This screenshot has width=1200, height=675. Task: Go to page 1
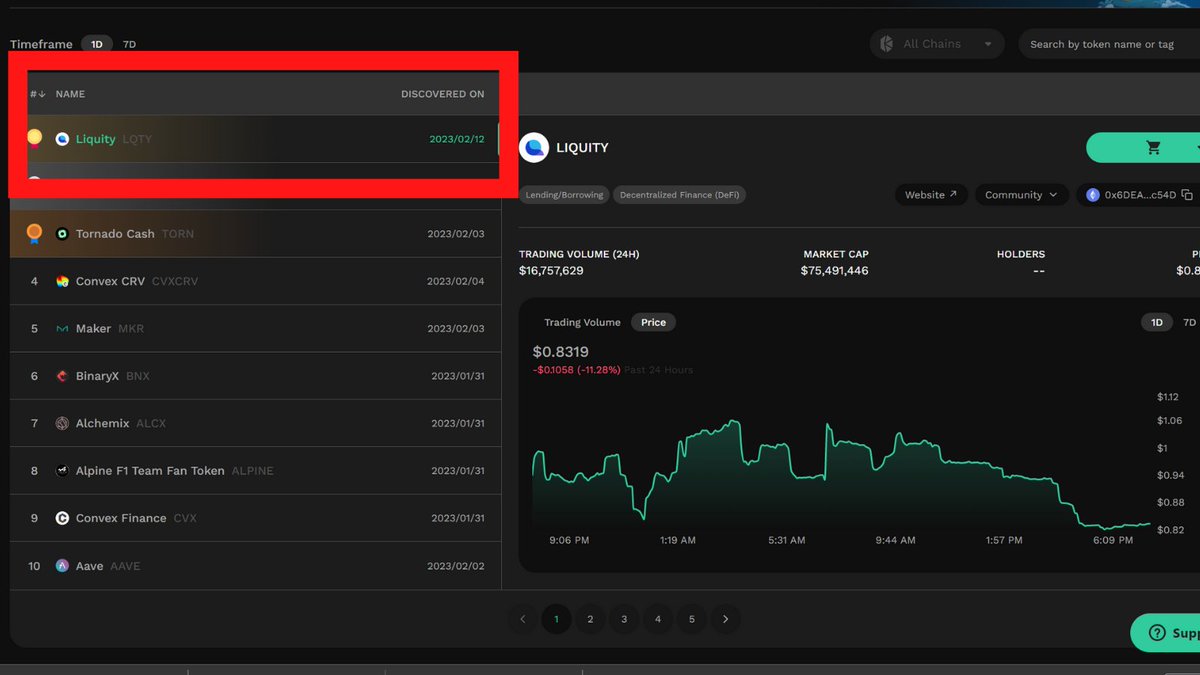click(556, 619)
